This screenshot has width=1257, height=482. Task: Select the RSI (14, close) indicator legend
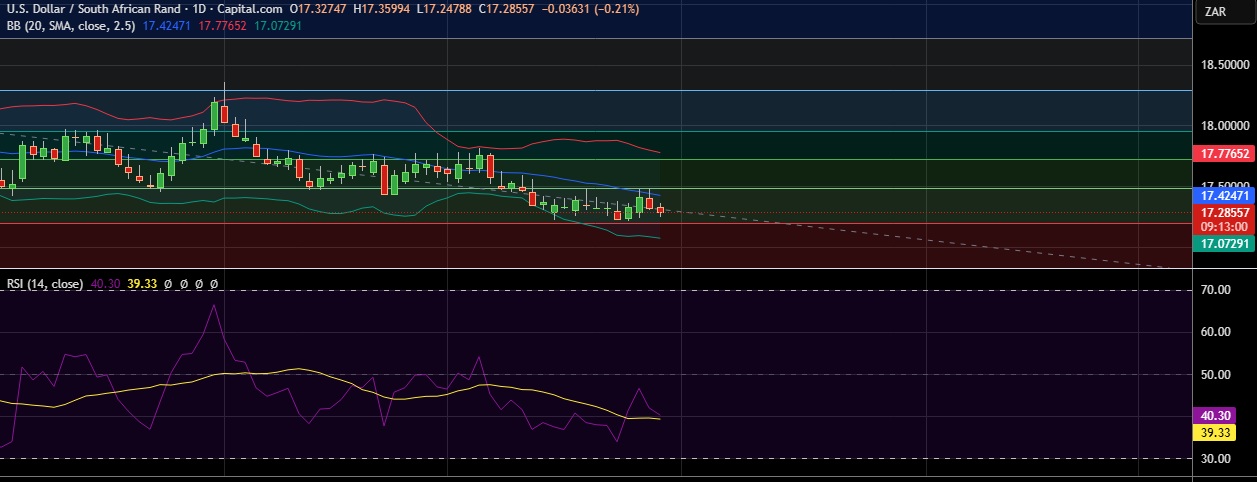click(x=45, y=284)
